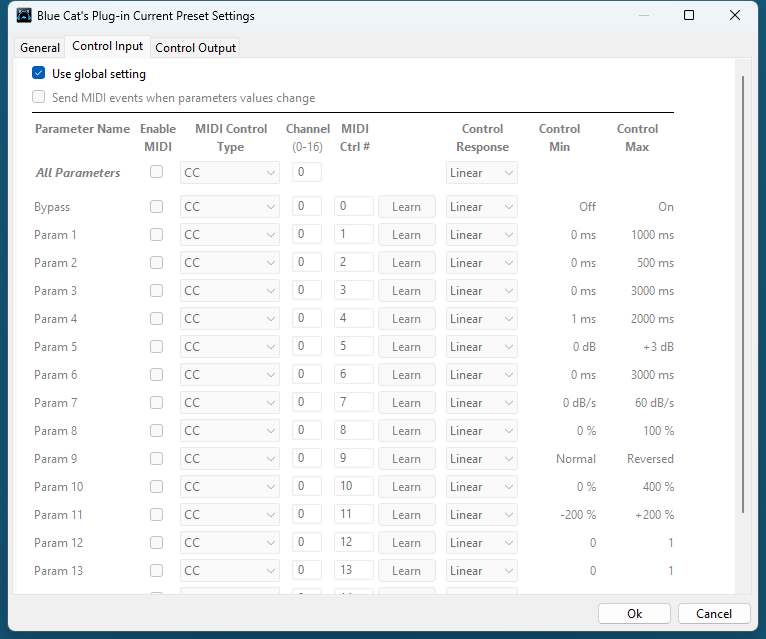Click the Blue Cat plug-in title bar icon
This screenshot has height=639, width=766.
[x=24, y=16]
